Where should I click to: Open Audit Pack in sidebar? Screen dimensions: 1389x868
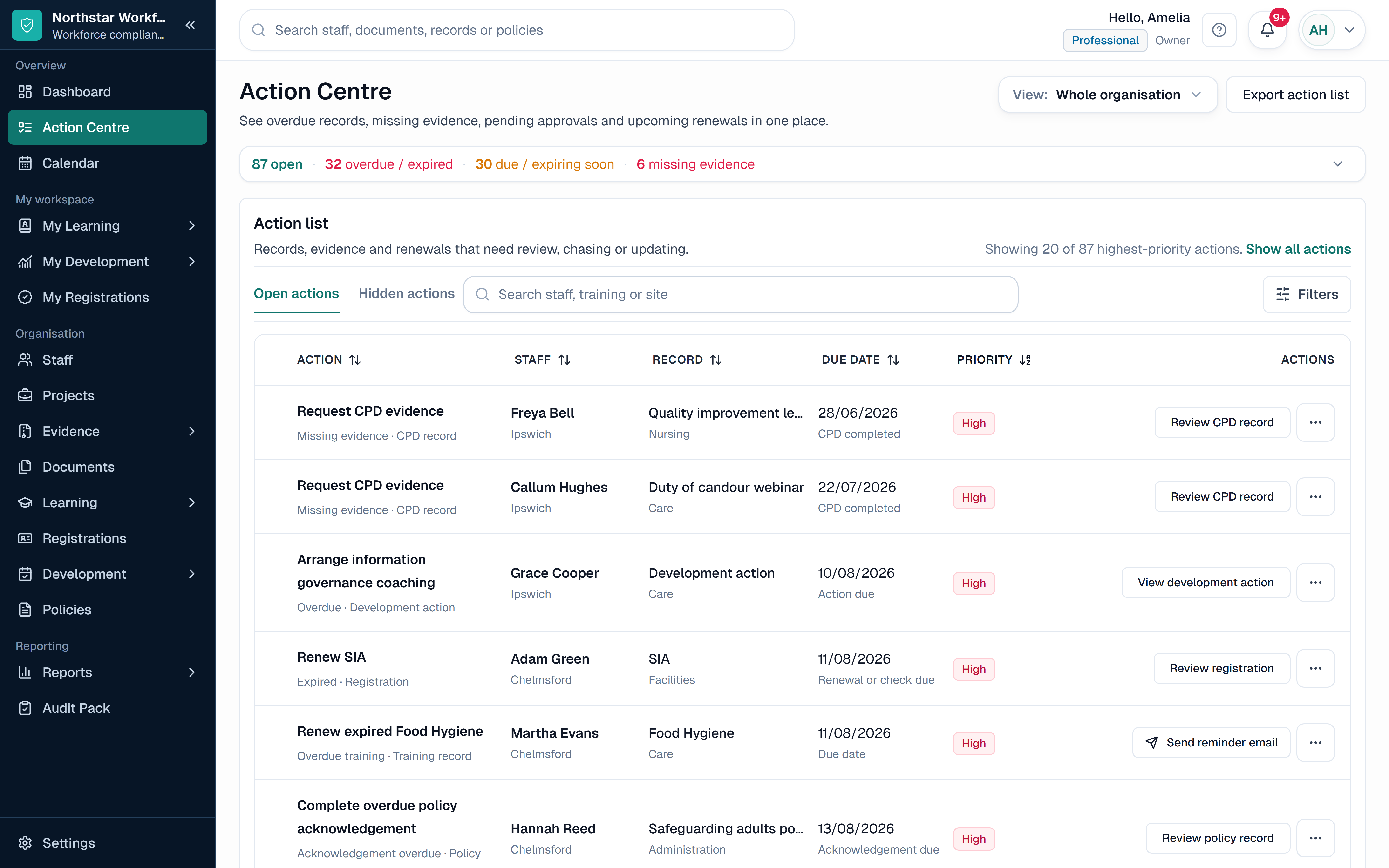pos(107,708)
